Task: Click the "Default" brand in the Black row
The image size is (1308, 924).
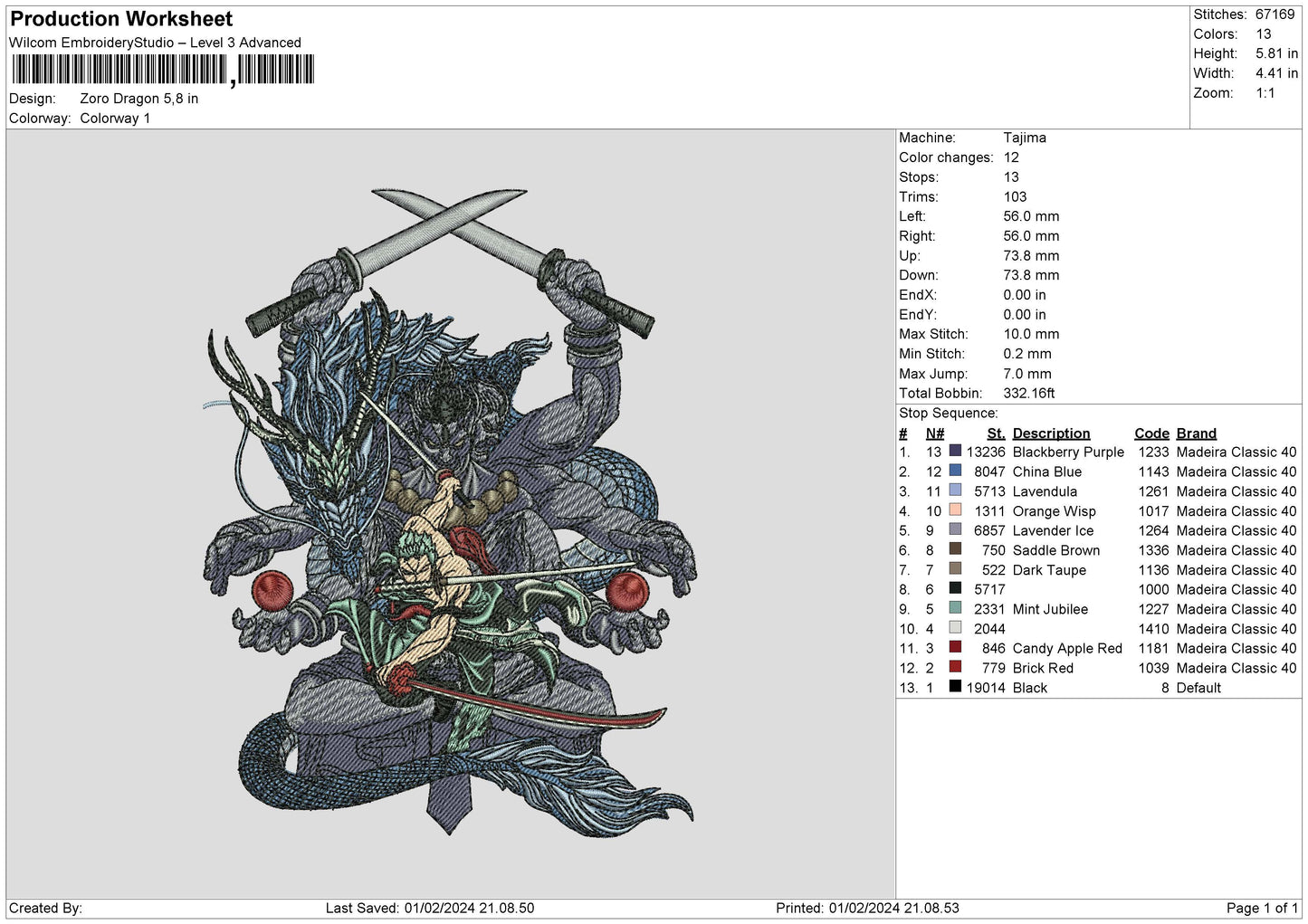Action: point(1198,688)
